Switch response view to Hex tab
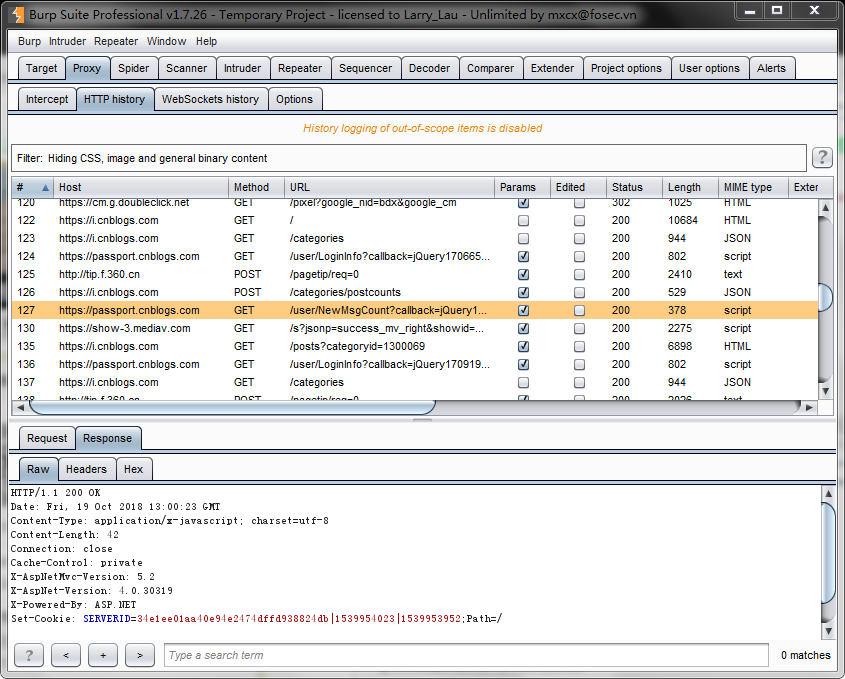Image resolution: width=845 pixels, height=679 pixels. (134, 469)
